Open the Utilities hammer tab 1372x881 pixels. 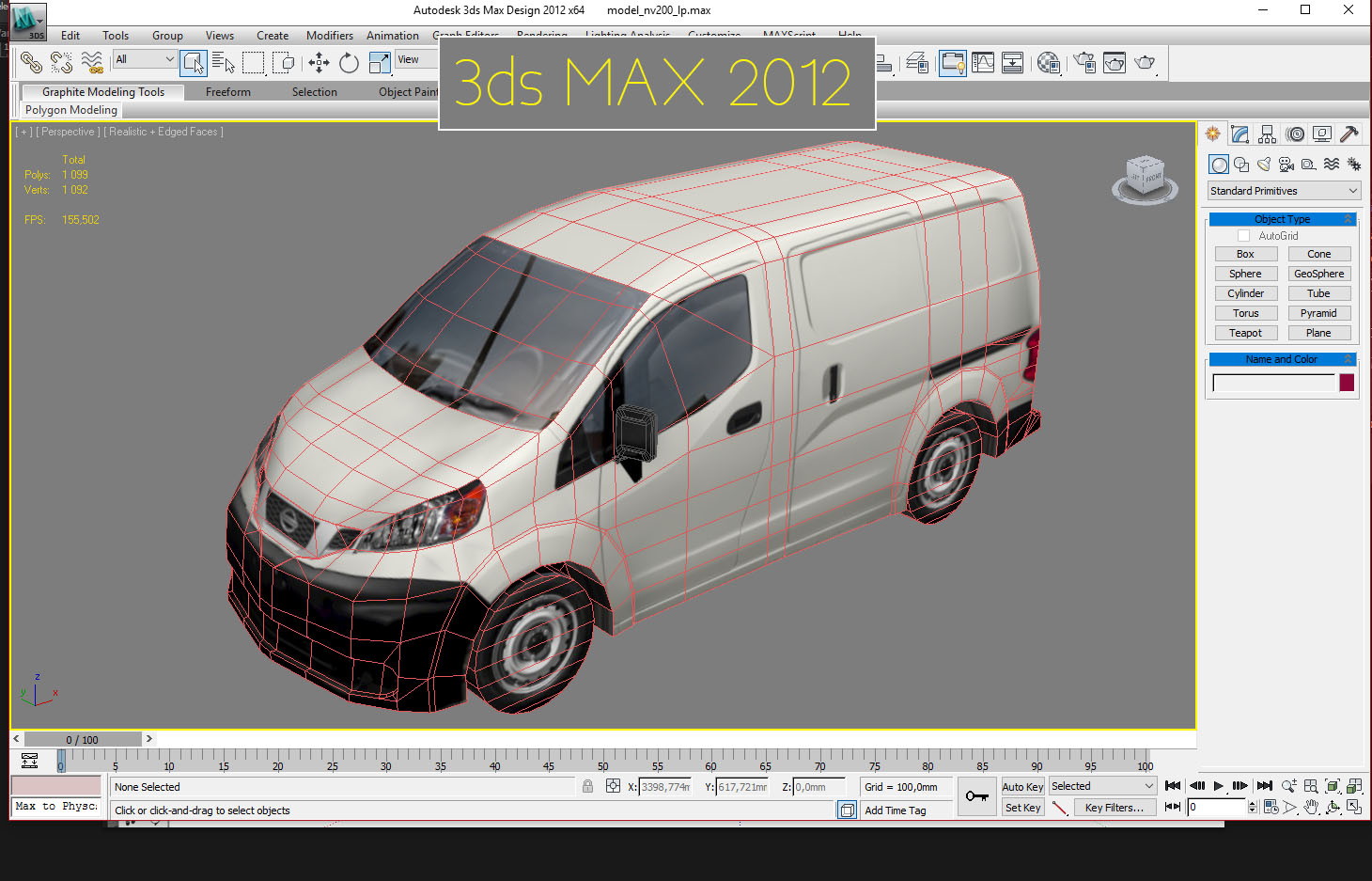[x=1349, y=134]
